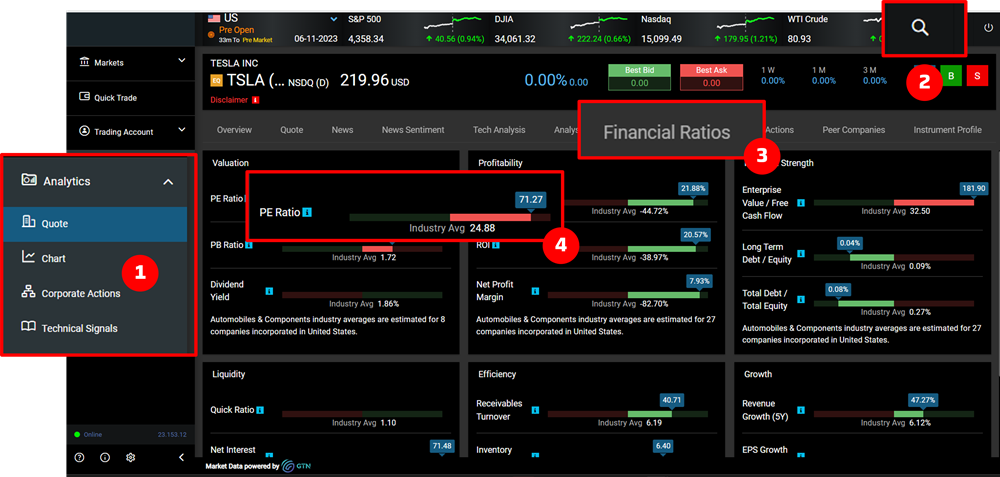1000x477 pixels.
Task: Open Corporate Actions in Analytics sidebar
Action: coord(81,293)
